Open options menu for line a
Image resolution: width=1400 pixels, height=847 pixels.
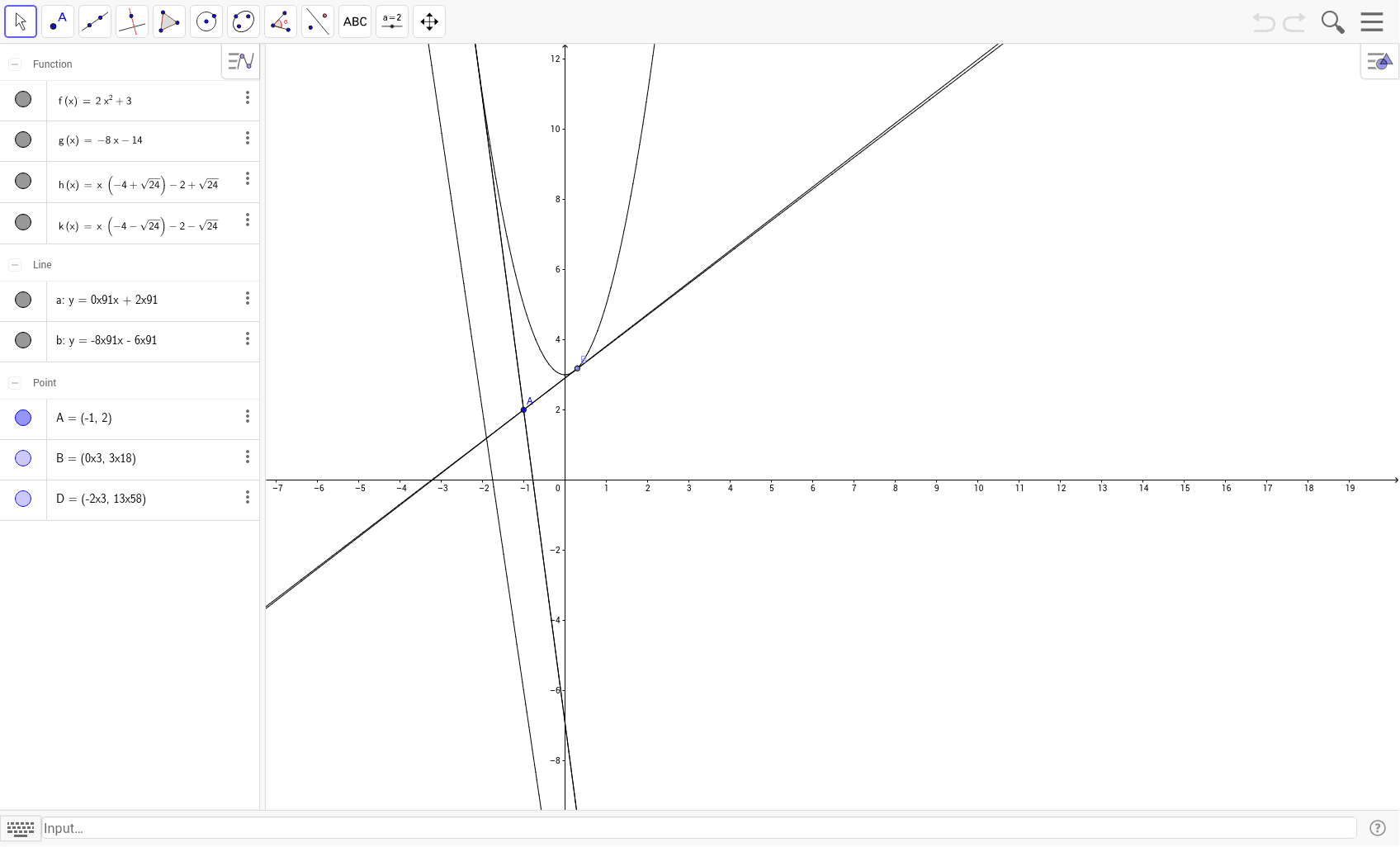247,299
